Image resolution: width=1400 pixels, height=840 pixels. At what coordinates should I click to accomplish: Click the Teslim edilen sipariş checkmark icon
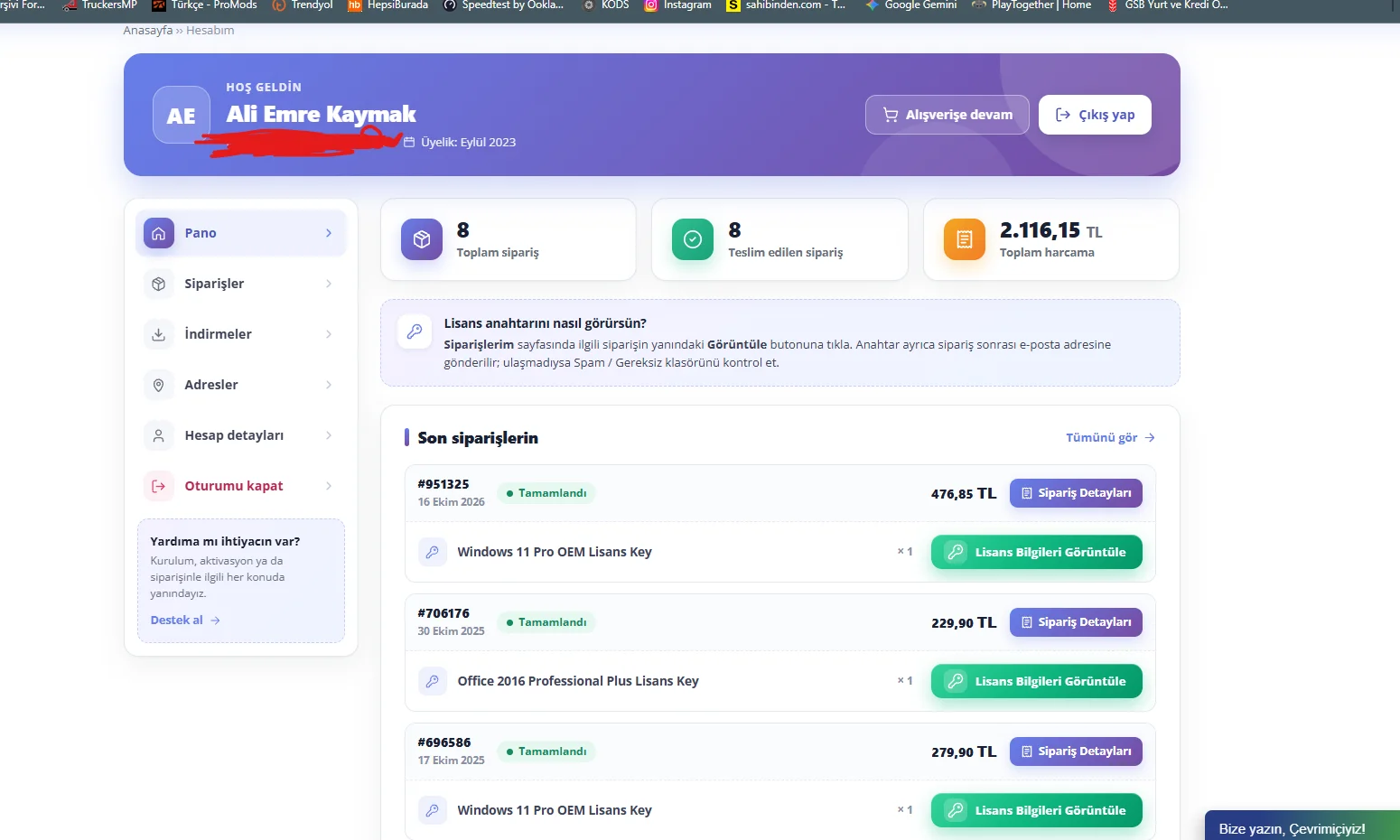[x=693, y=239]
